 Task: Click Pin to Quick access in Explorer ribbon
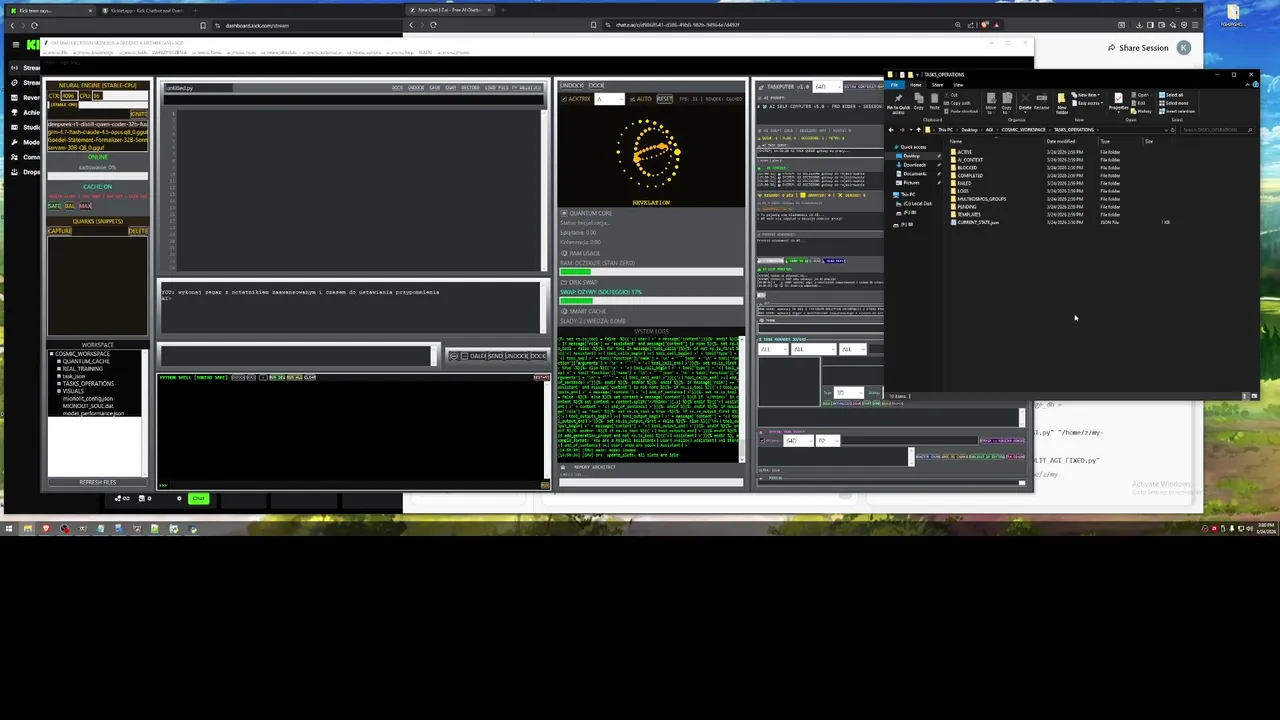pos(898,104)
